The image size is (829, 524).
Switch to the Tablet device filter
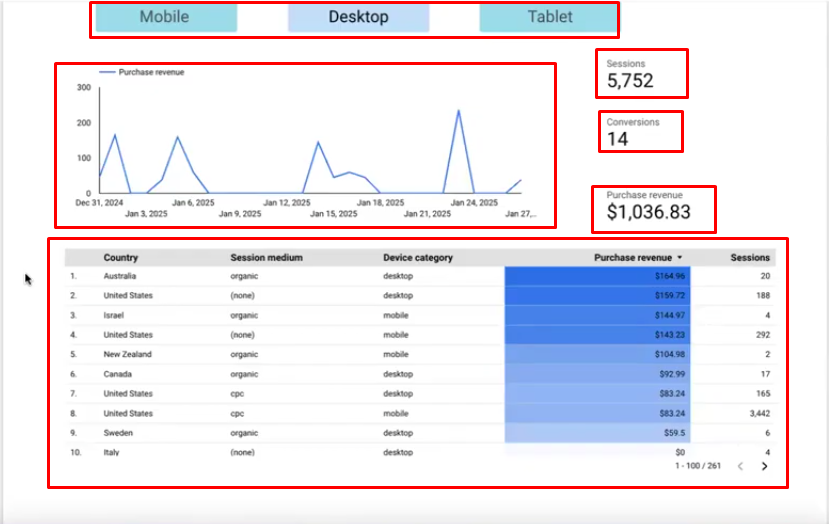tap(550, 17)
